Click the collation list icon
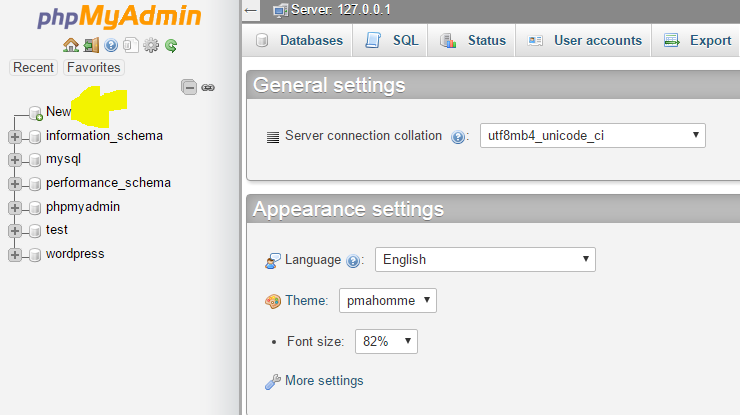Image resolution: width=740 pixels, height=415 pixels. [x=273, y=137]
